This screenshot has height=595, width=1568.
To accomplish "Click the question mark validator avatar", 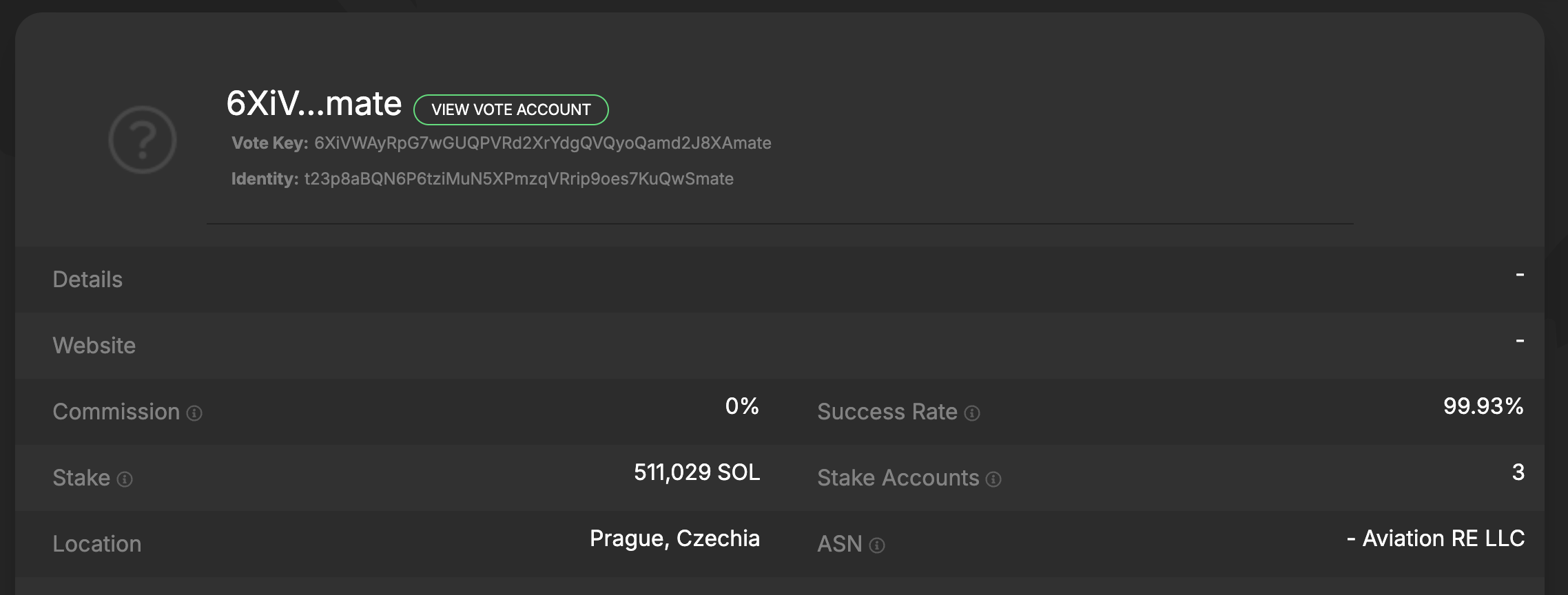I will click(143, 140).
